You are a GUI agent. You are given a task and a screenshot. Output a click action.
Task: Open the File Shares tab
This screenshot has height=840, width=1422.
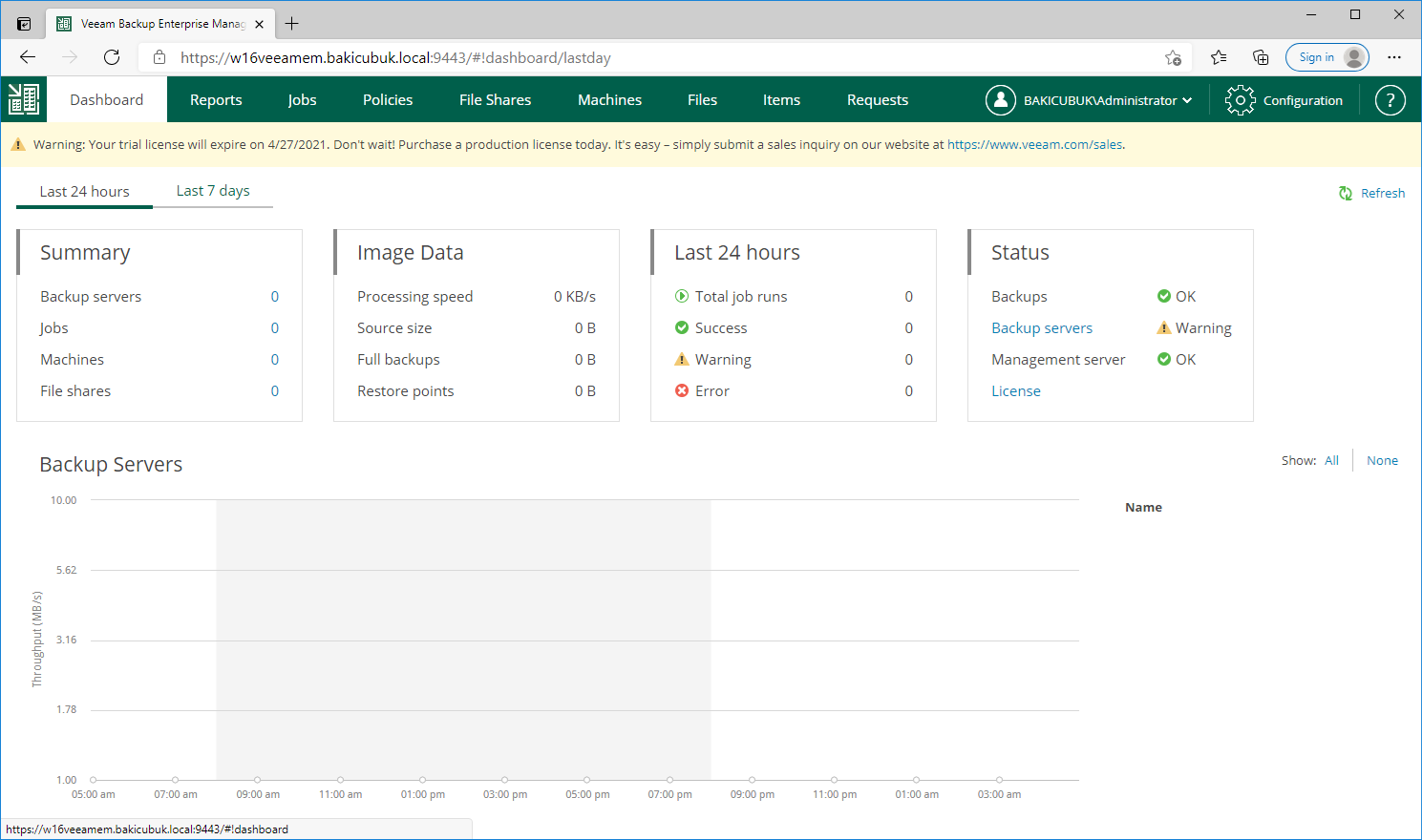[x=495, y=99]
